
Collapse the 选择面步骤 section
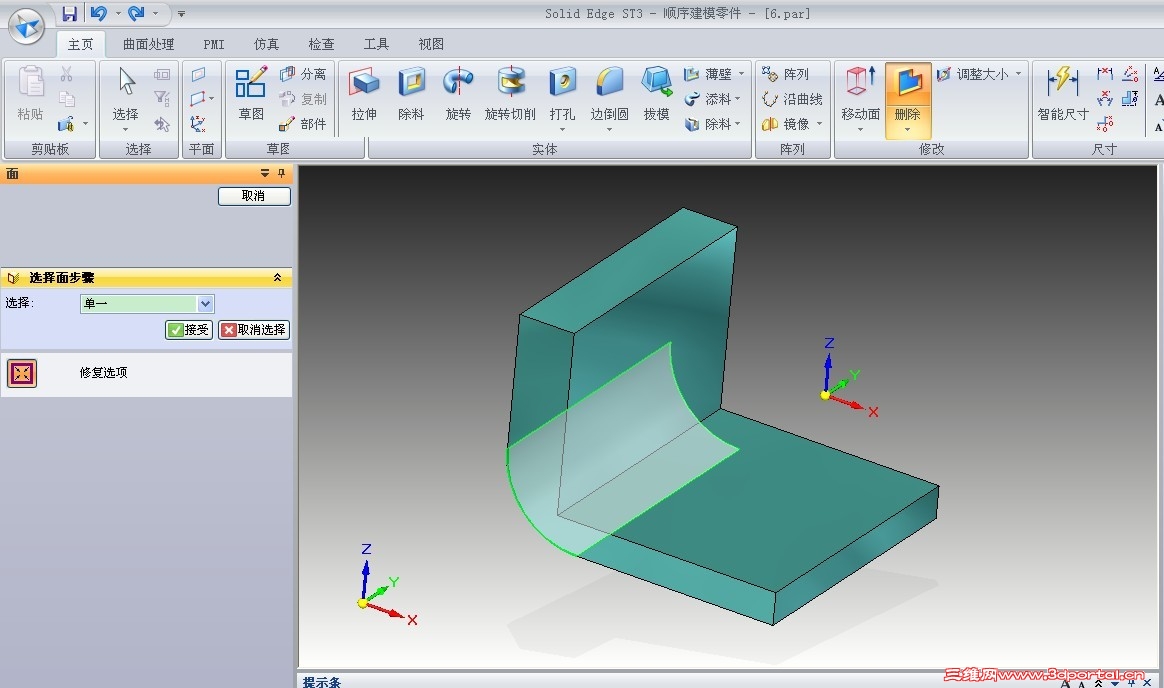[x=277, y=278]
